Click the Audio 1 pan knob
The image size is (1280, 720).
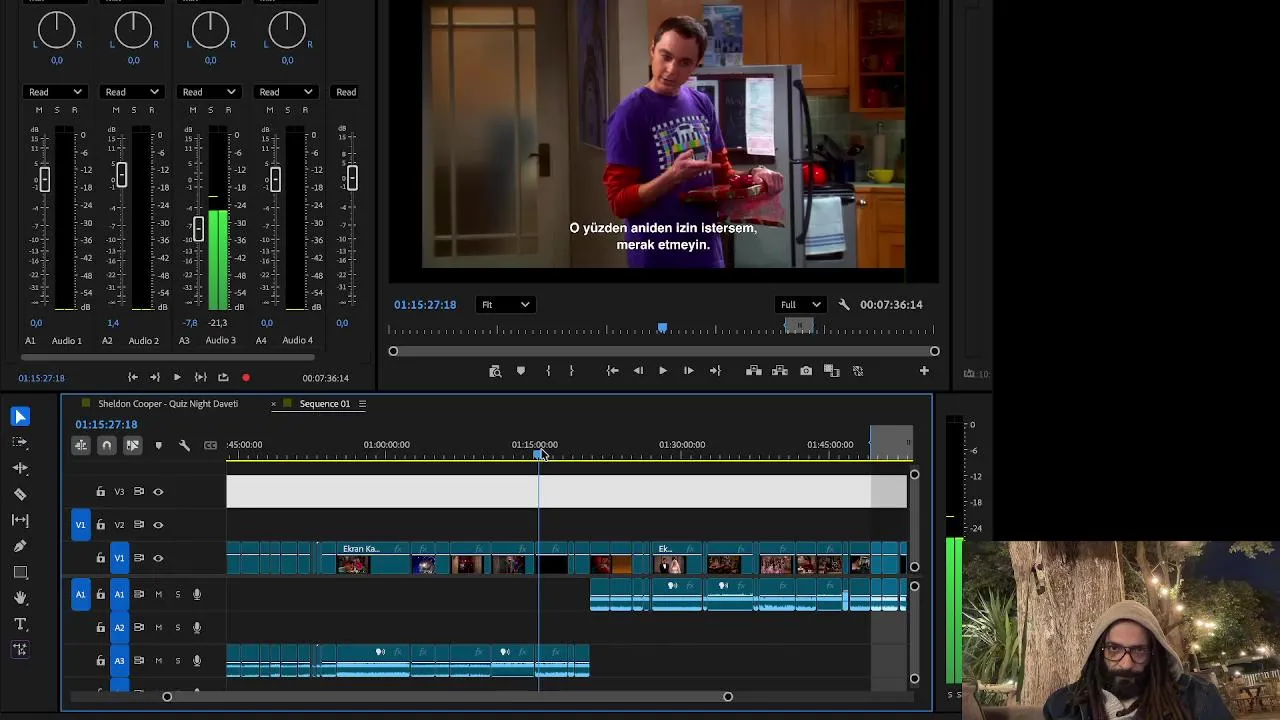tap(56, 28)
